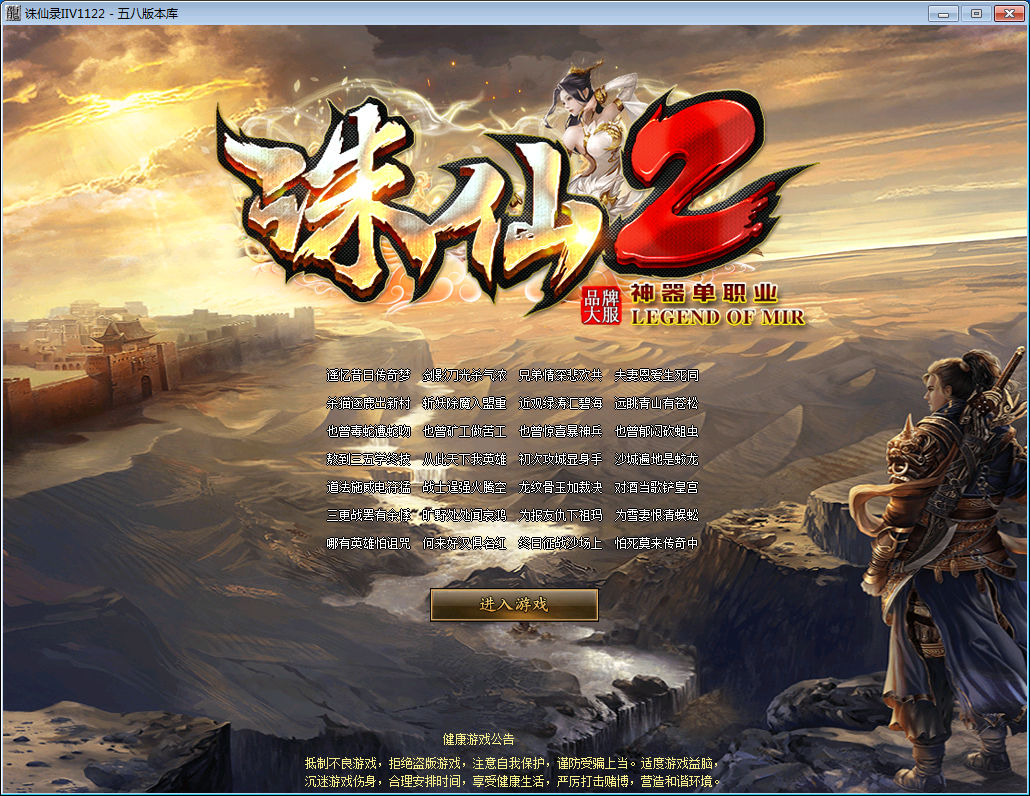Screen dimensions: 1030x796
Task: Point at the verse 熬到三五学终技
Action: [369, 459]
